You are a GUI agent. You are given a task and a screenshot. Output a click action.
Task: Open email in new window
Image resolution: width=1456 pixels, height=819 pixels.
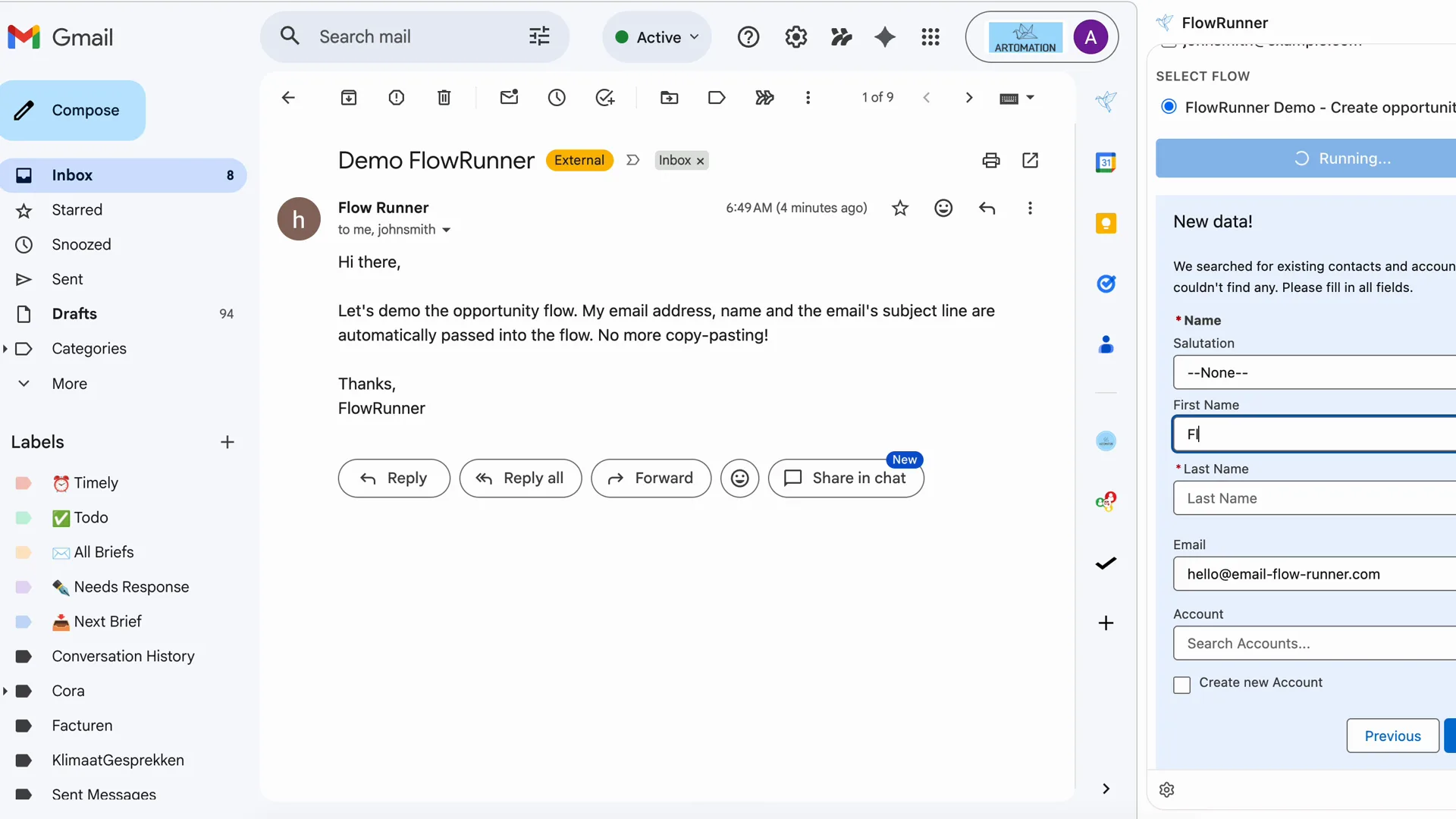(1031, 160)
